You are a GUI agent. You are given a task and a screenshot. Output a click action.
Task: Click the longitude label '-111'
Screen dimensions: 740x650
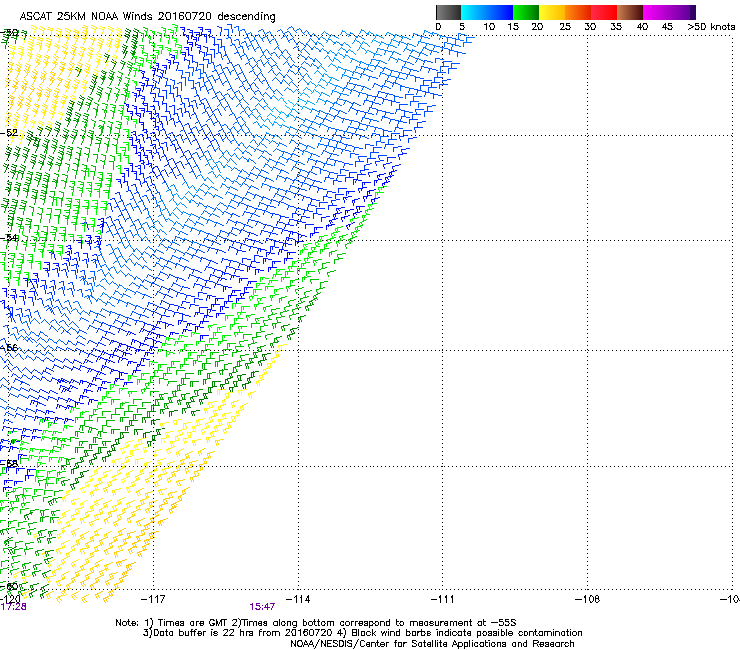pos(442,599)
